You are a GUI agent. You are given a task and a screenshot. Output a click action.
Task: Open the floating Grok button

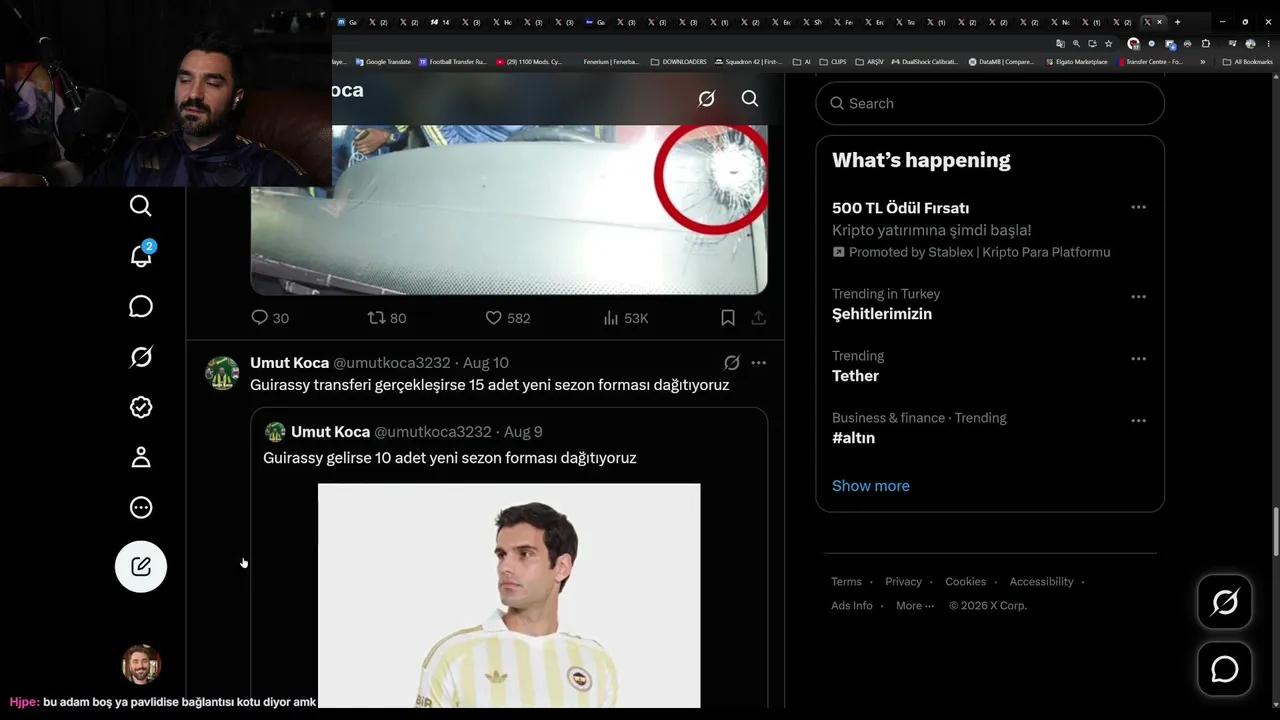(1225, 602)
